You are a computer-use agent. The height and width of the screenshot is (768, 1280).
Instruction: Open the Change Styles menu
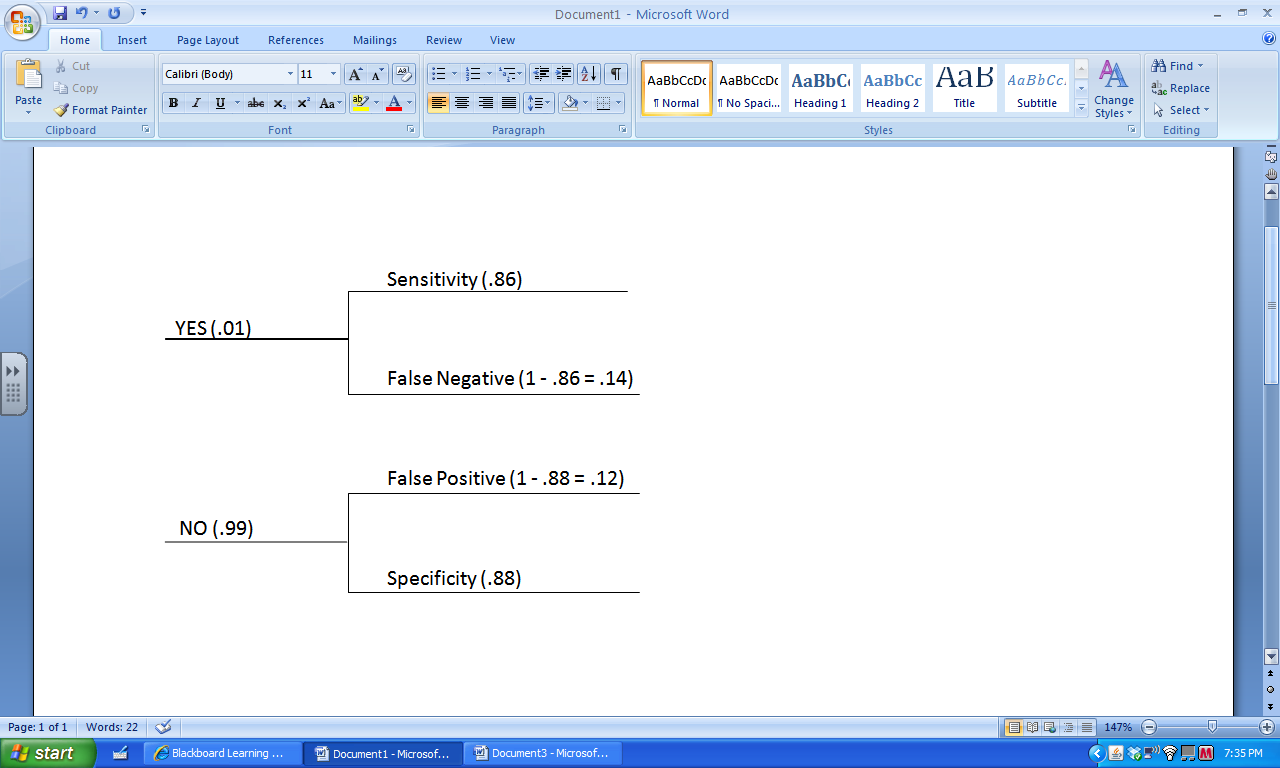point(1113,89)
